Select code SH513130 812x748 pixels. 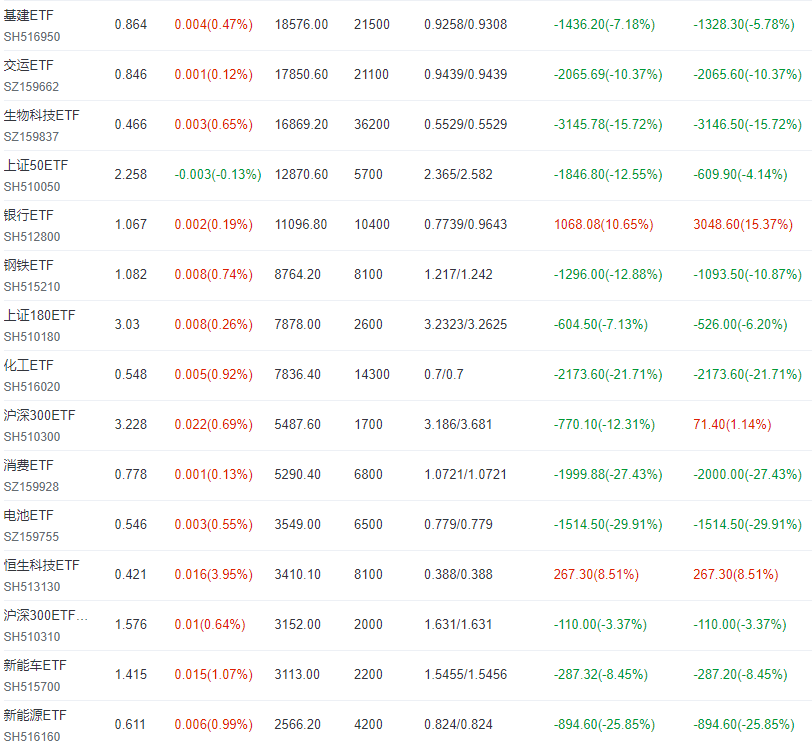click(x=32, y=586)
